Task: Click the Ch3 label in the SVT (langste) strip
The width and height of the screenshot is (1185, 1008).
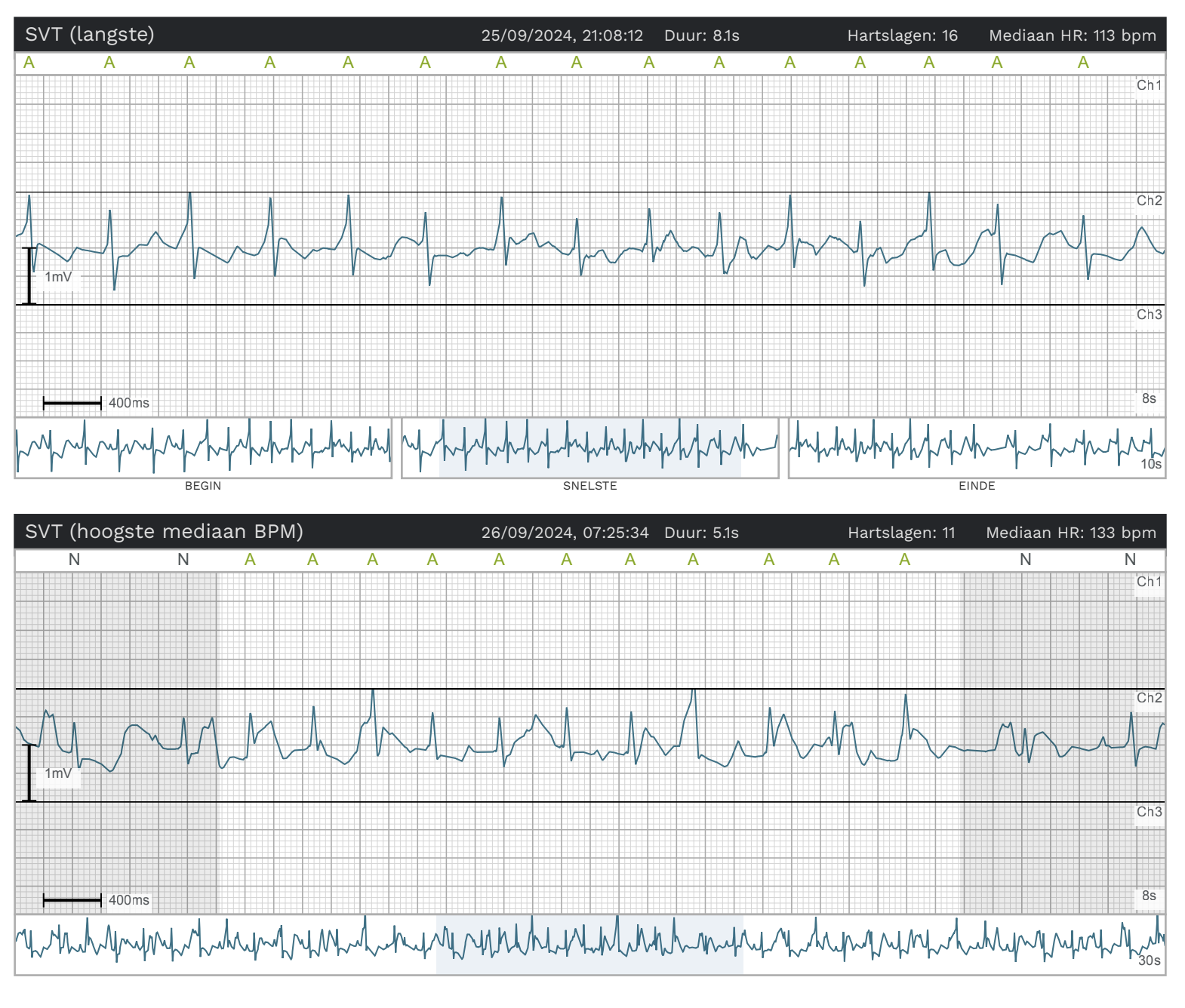Action: [x=1150, y=315]
